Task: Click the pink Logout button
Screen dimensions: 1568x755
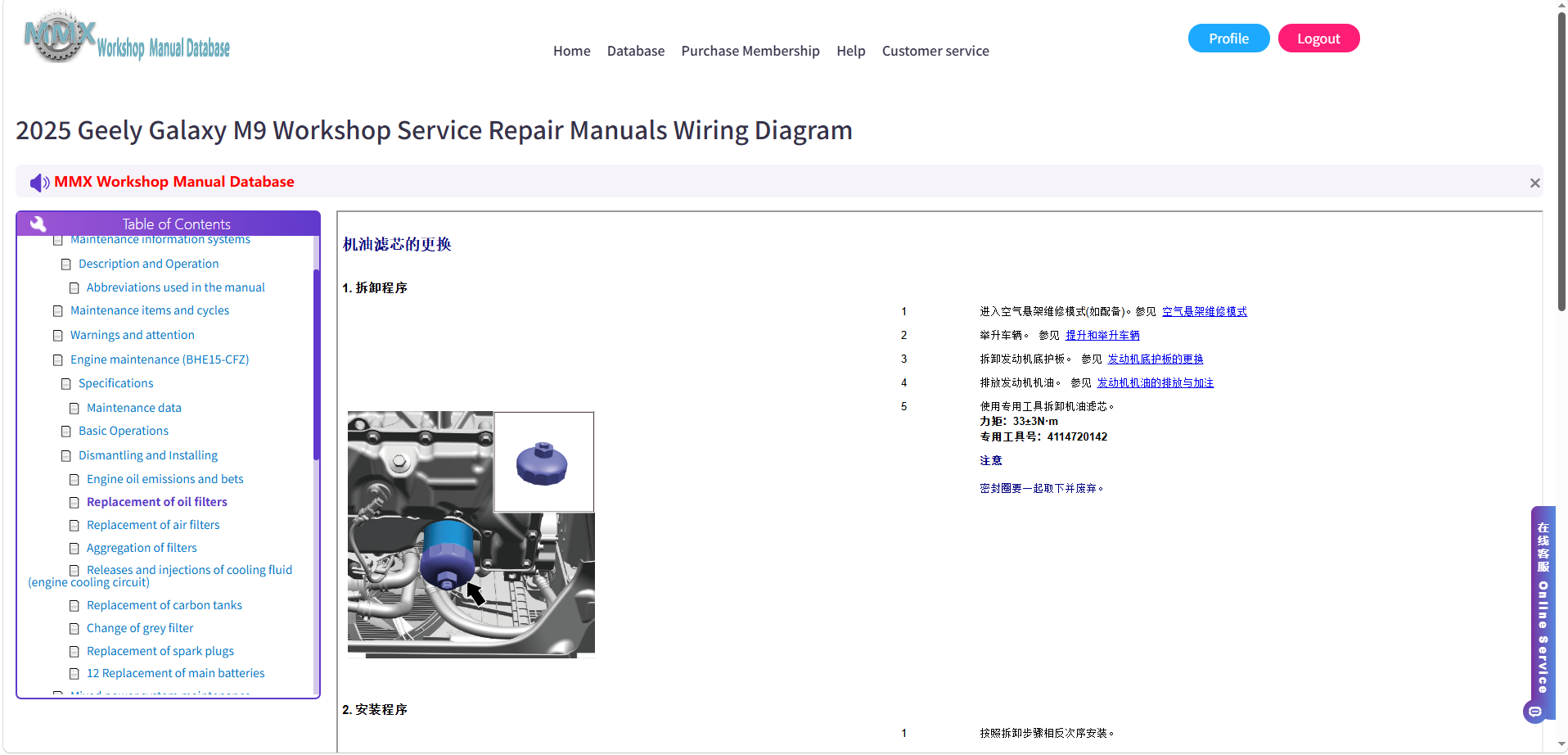Action: pyautogui.click(x=1318, y=38)
